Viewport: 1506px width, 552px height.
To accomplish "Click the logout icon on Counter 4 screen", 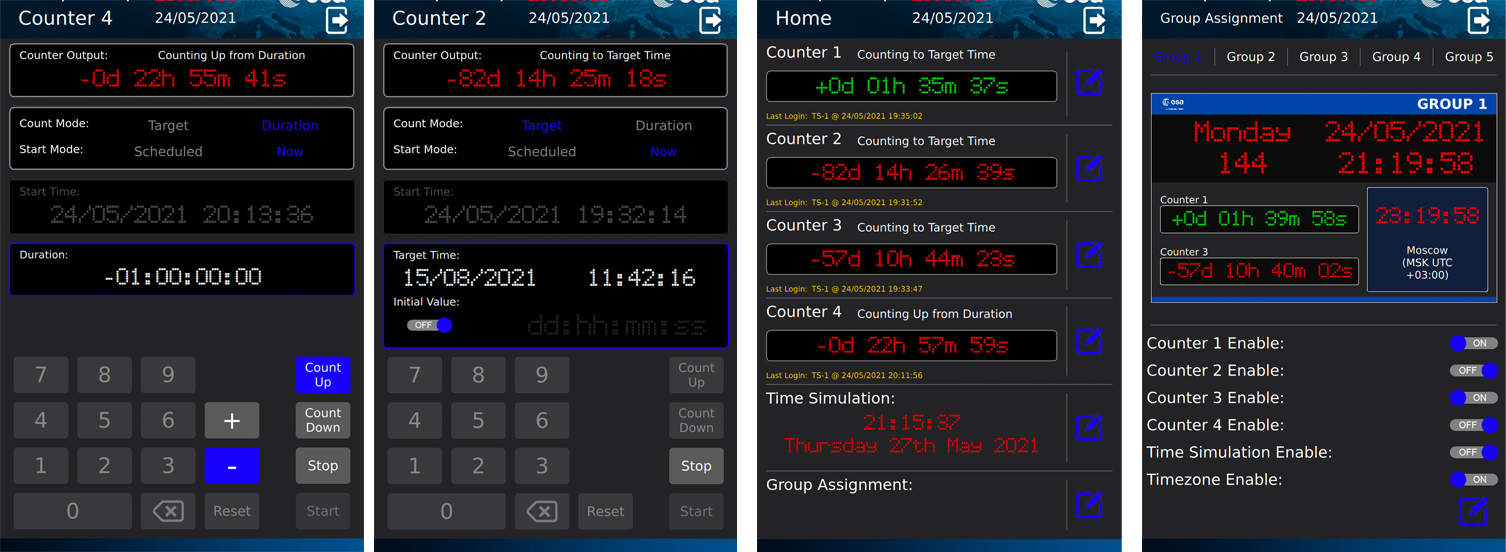I will coord(337,20).
